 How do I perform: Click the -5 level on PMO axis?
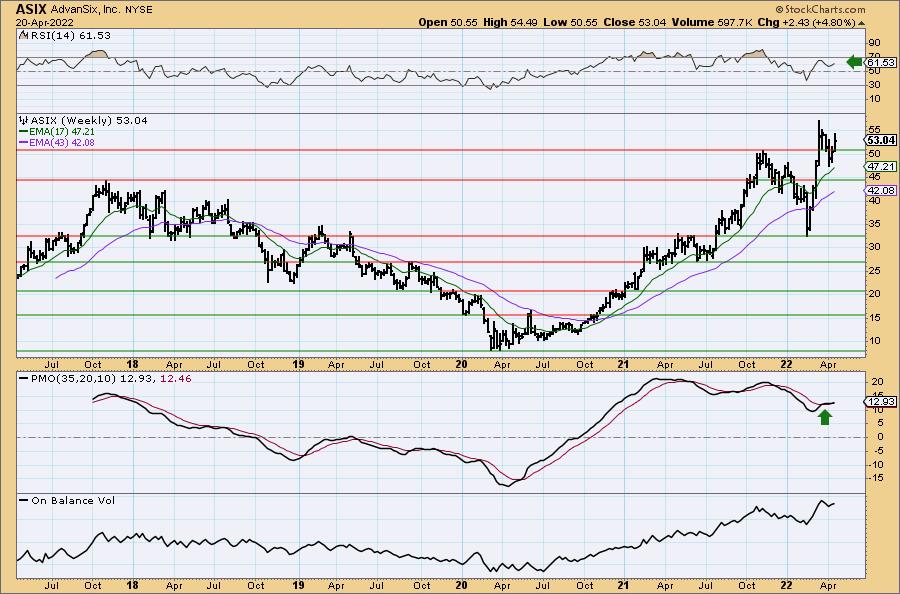tap(878, 451)
